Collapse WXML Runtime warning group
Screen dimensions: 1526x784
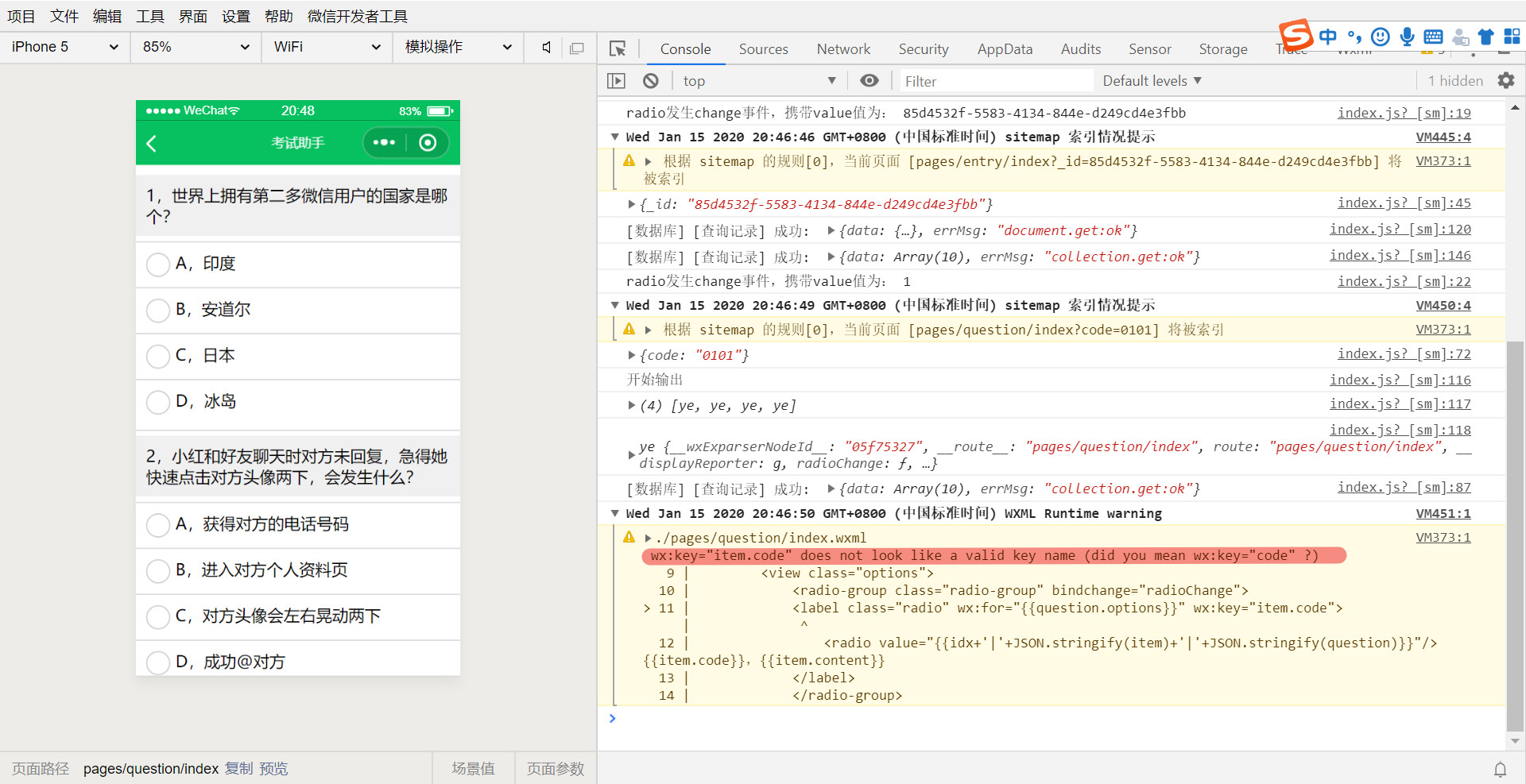[x=614, y=513]
